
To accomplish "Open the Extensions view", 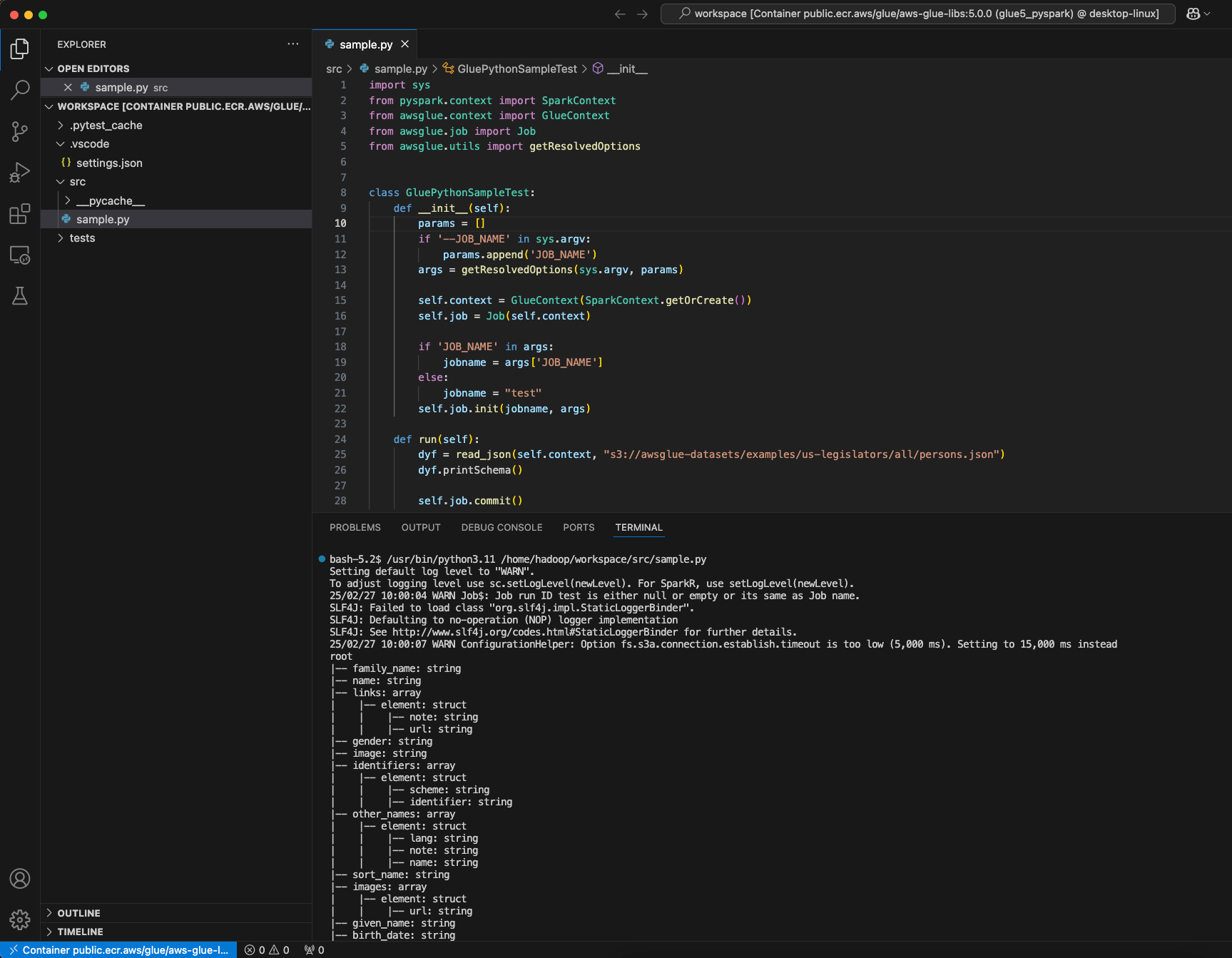I will point(20,214).
